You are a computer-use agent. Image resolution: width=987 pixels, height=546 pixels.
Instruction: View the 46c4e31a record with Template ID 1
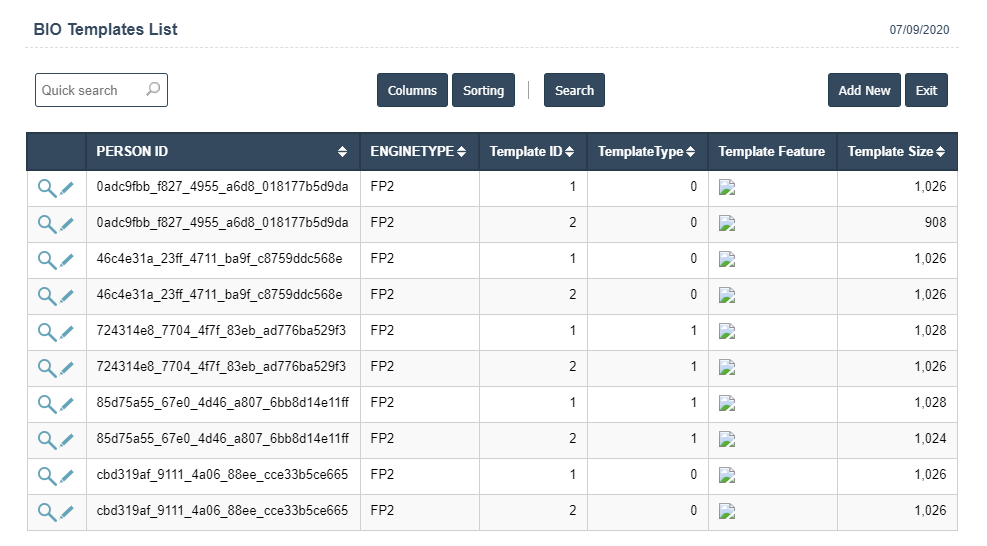pos(46,259)
